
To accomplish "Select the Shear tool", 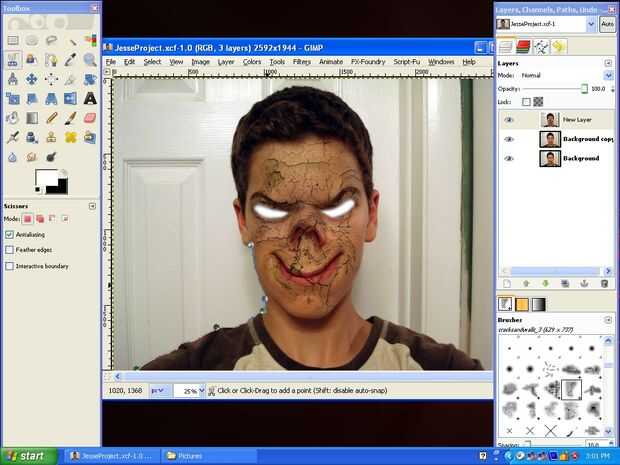I will (32, 98).
